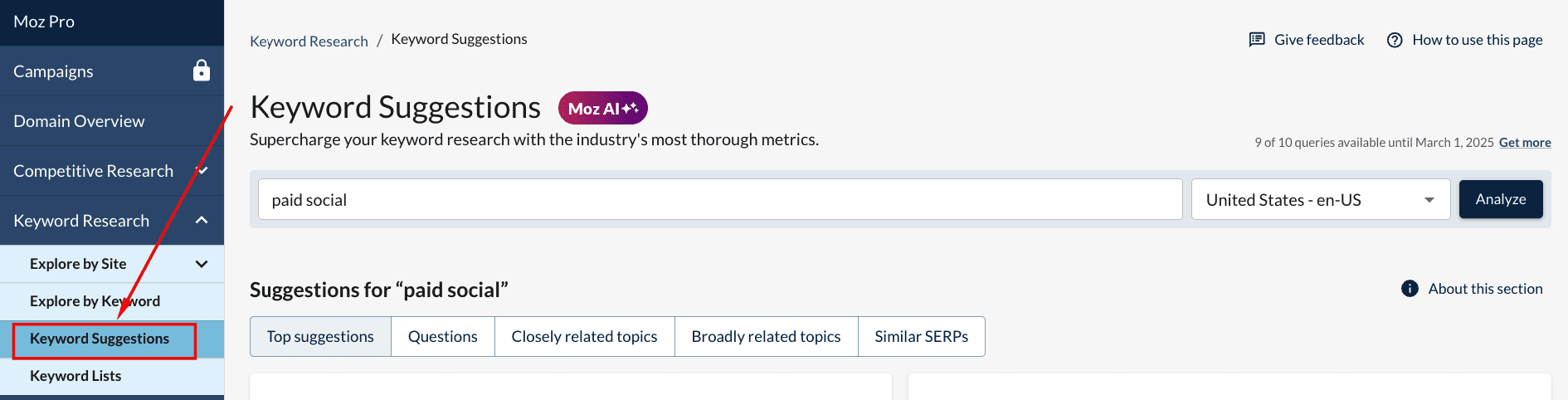The height and width of the screenshot is (400, 1568).
Task: Click the About this section info icon
Action: [x=1410, y=289]
